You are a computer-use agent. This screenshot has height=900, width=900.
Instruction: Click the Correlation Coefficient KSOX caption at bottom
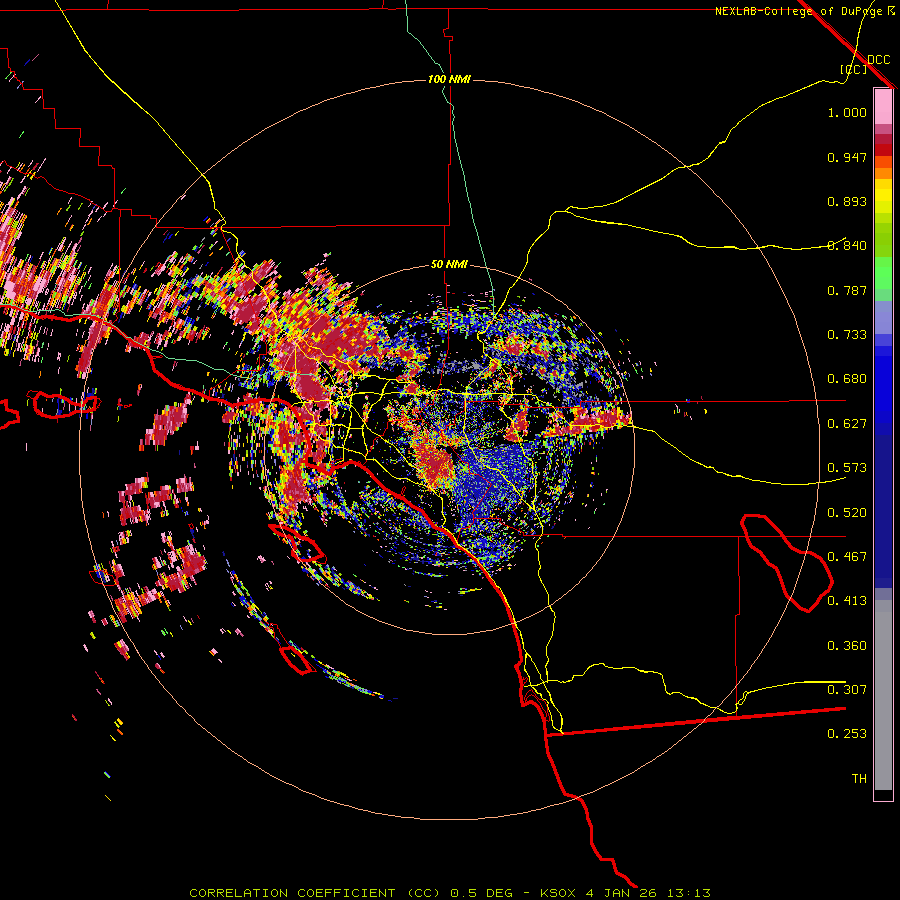450,893
